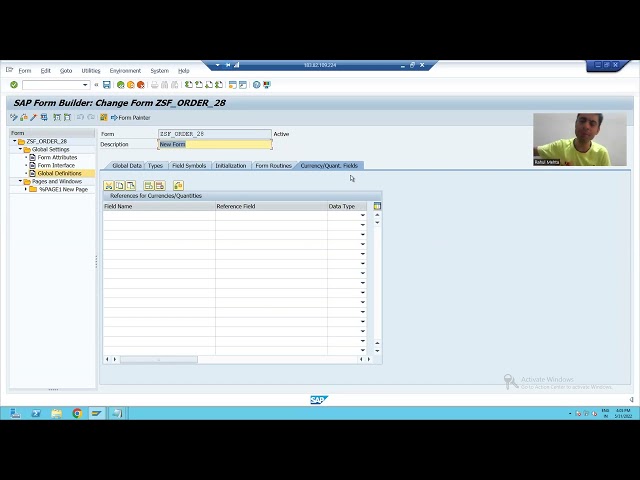Click the Last Page icon
Image resolution: width=640 pixels, height=480 pixels.
pos(219,85)
